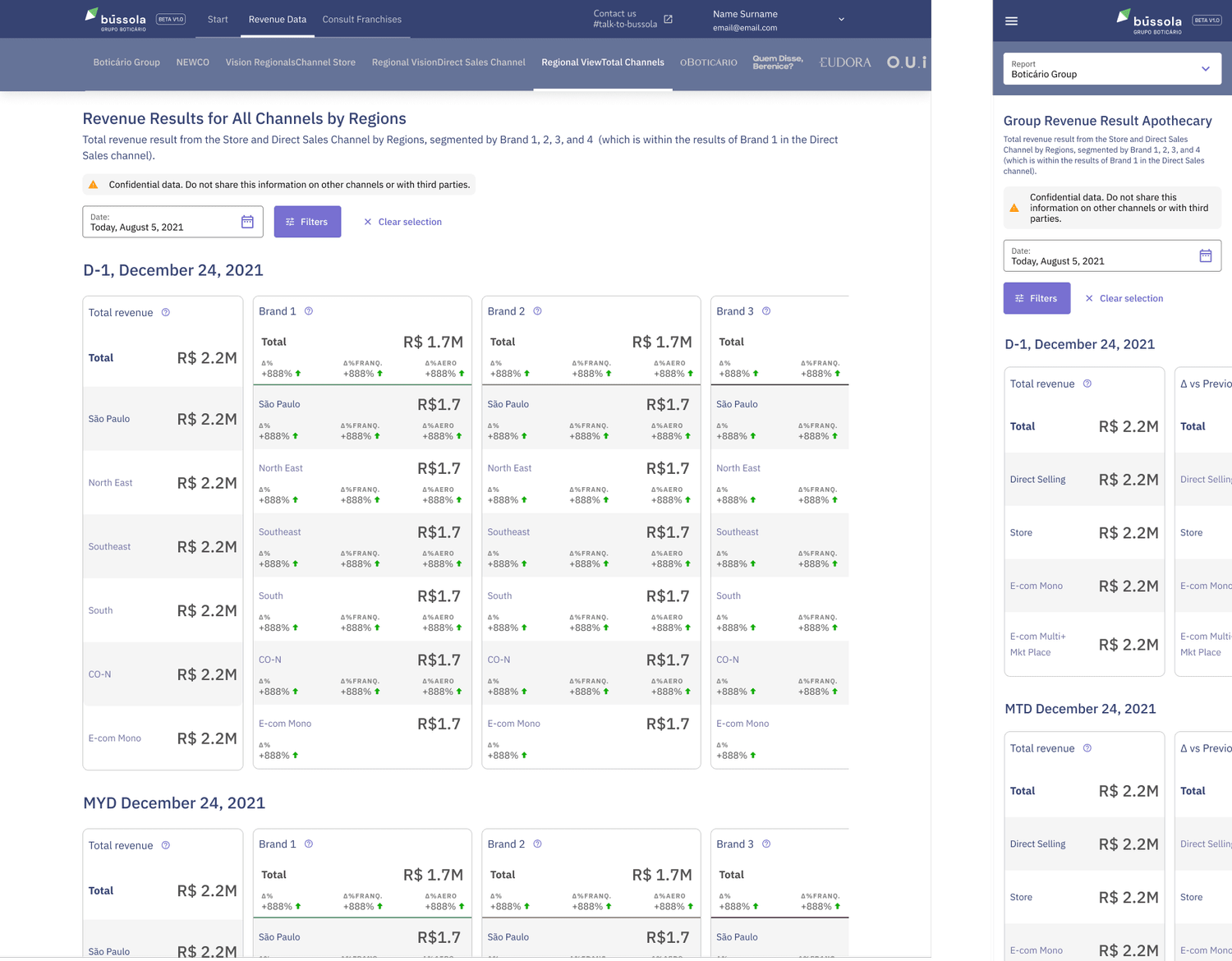
Task: Open the Report dropdown in the mobile panel
Action: tap(1112, 69)
